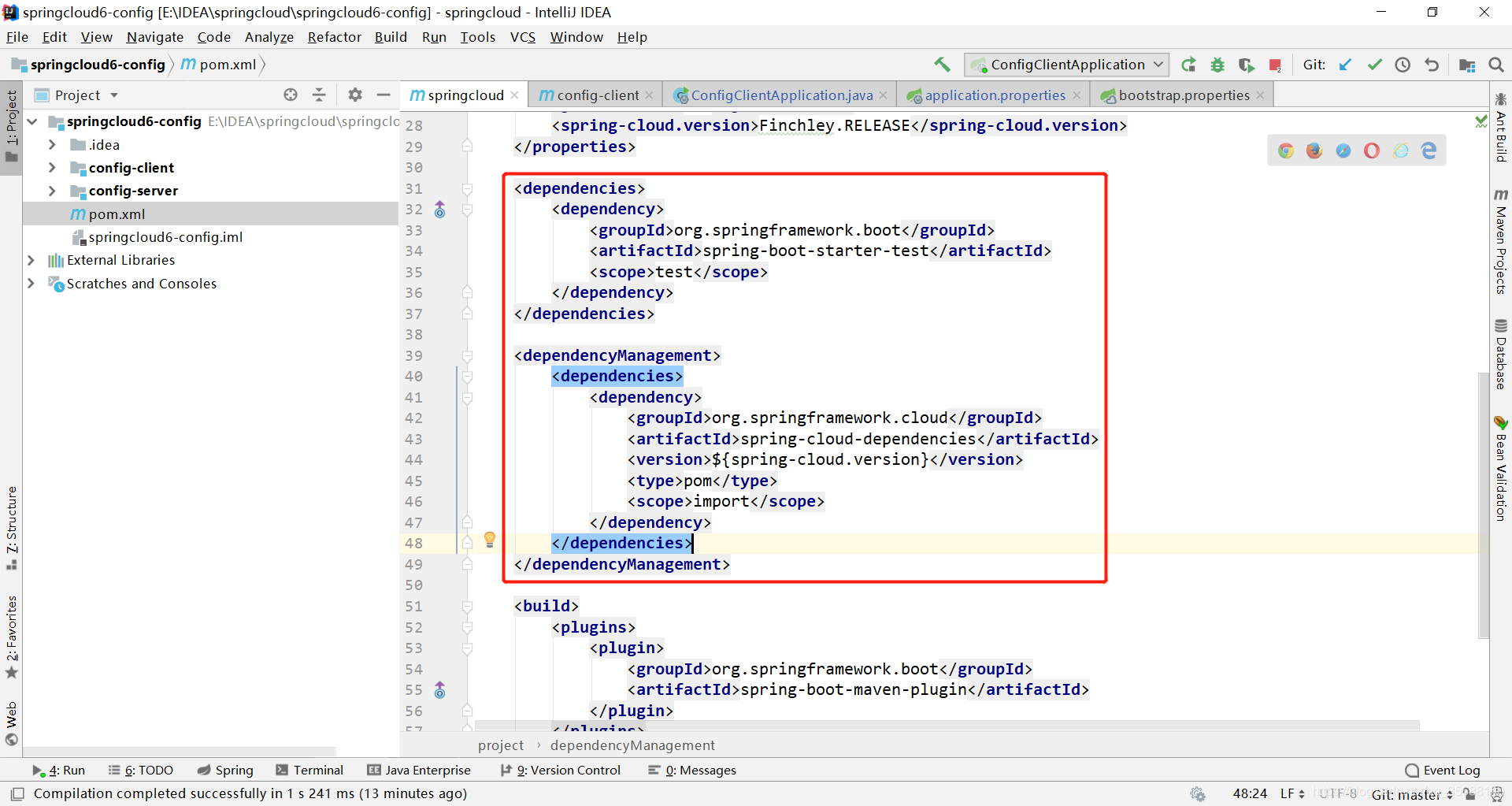
Task: Select springcloud6-config.iml file
Action: [165, 237]
